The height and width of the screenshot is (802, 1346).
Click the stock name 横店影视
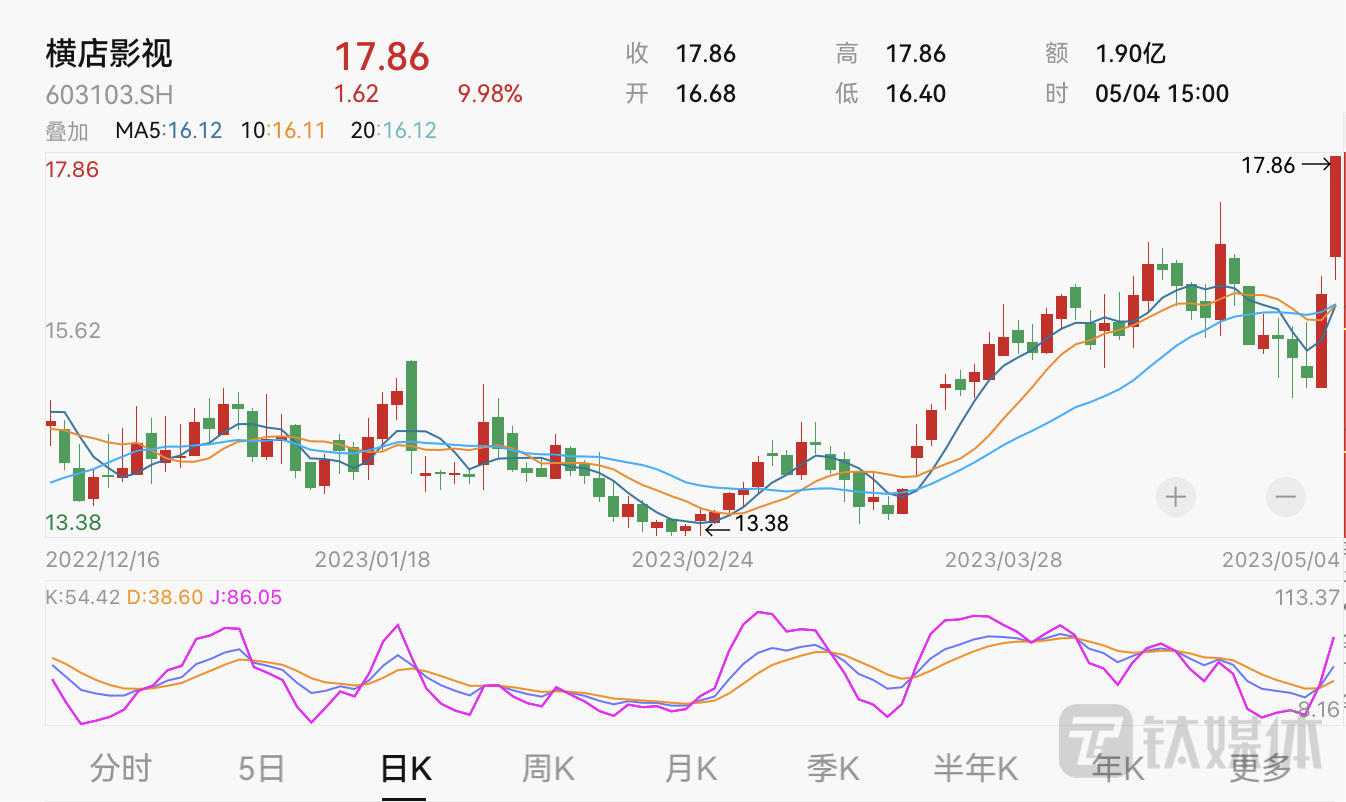pyautogui.click(x=110, y=54)
